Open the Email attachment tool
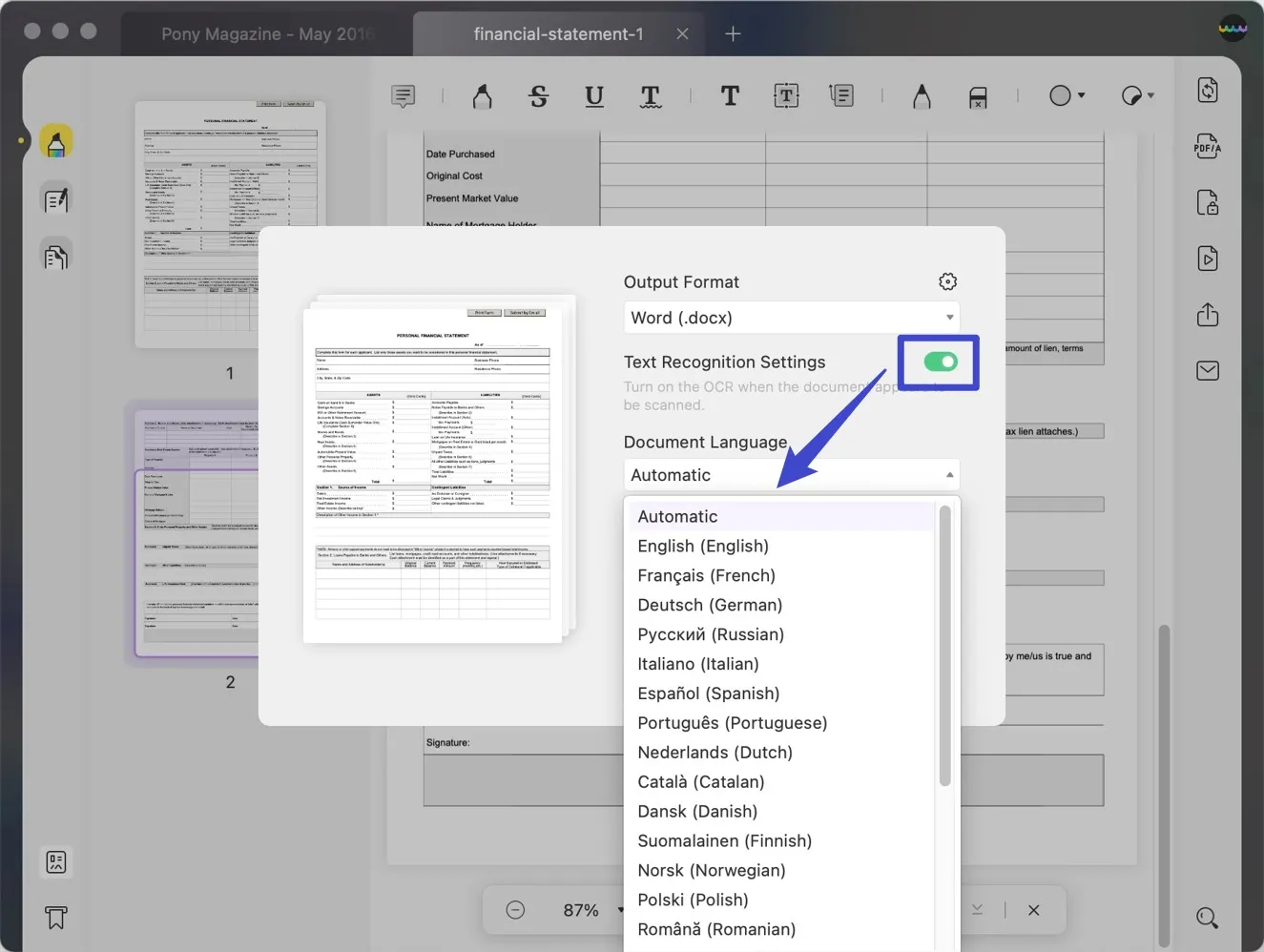 point(1207,370)
